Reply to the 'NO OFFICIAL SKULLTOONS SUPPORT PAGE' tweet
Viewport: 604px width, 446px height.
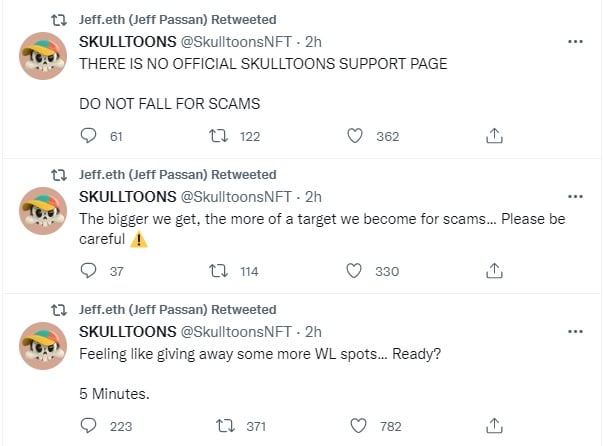point(88,136)
